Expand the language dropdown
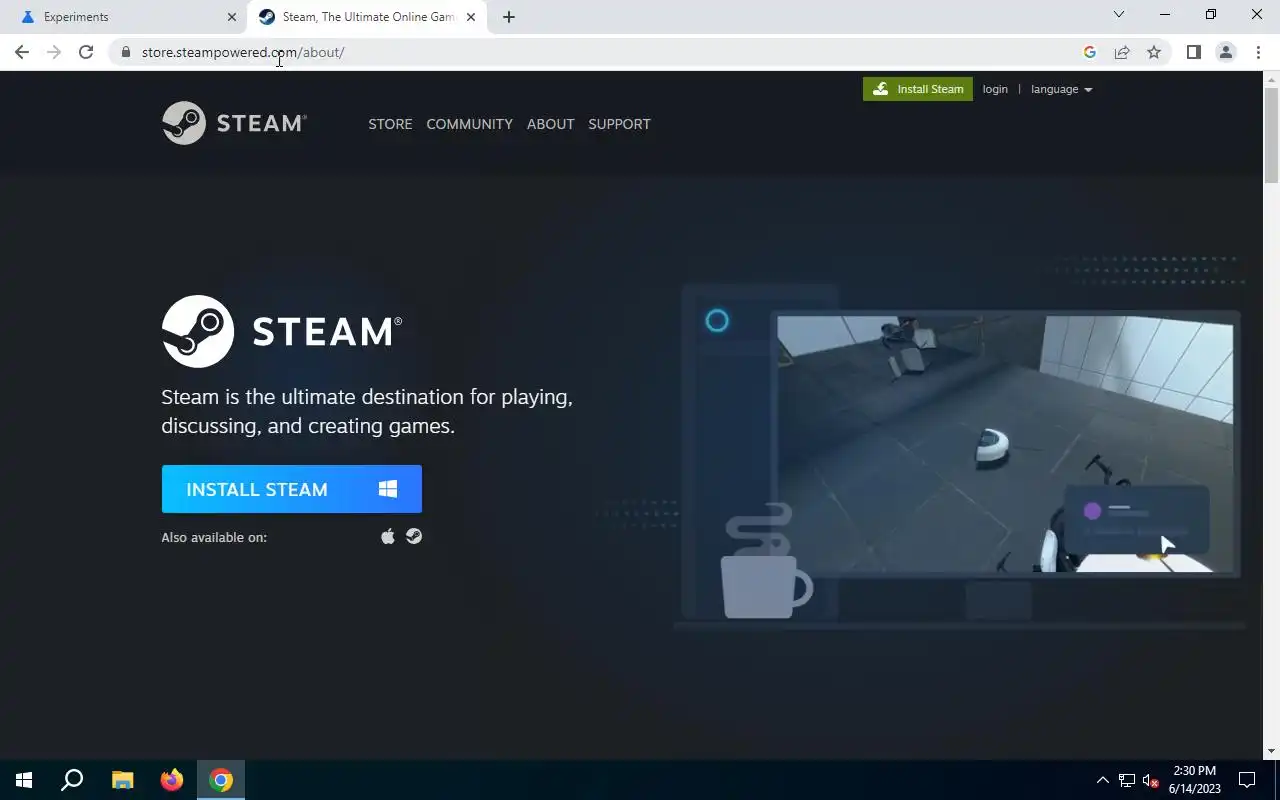 (x=1061, y=89)
